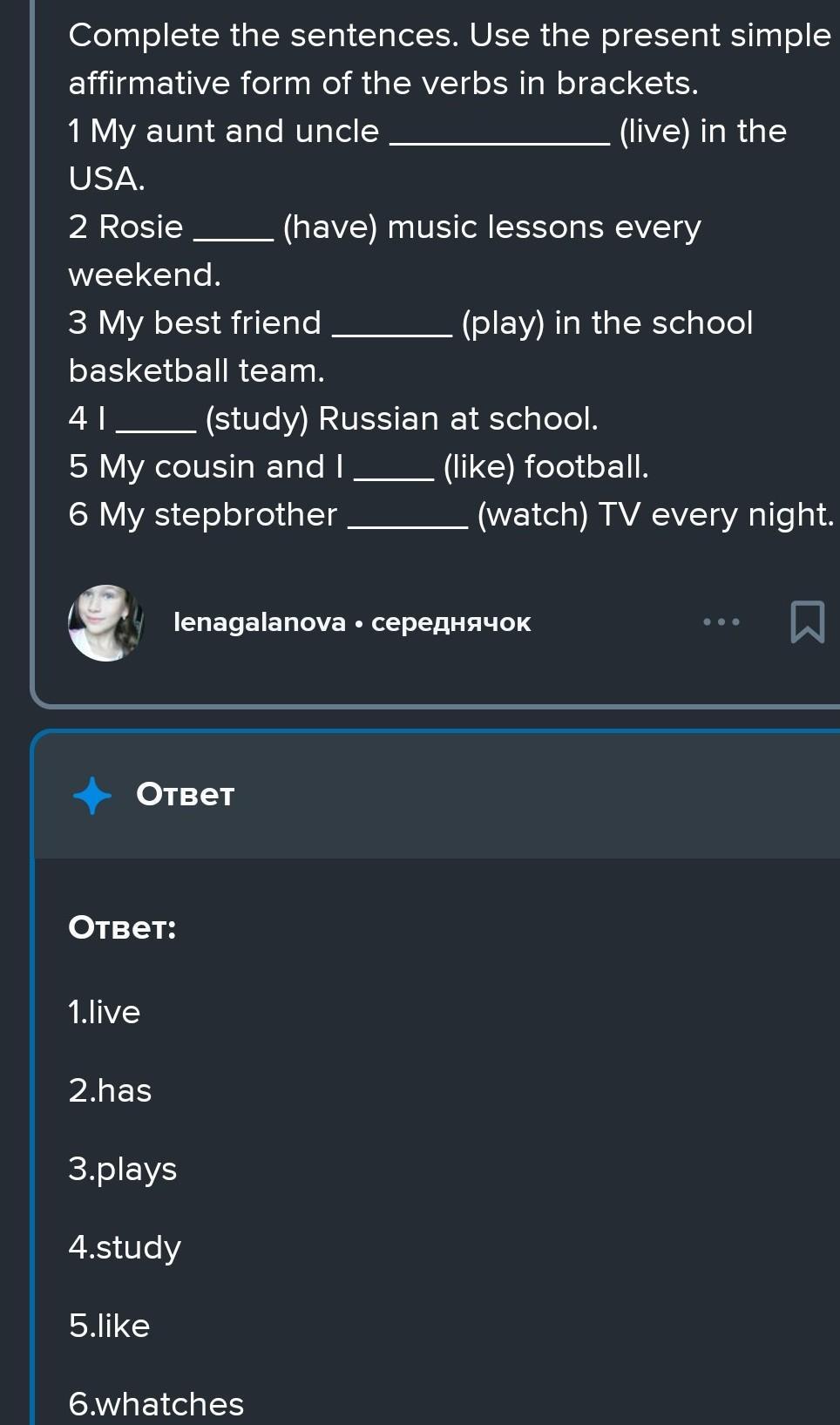The height and width of the screenshot is (1425, 840).
Task: Click the середнячок rank label
Action: (x=450, y=622)
